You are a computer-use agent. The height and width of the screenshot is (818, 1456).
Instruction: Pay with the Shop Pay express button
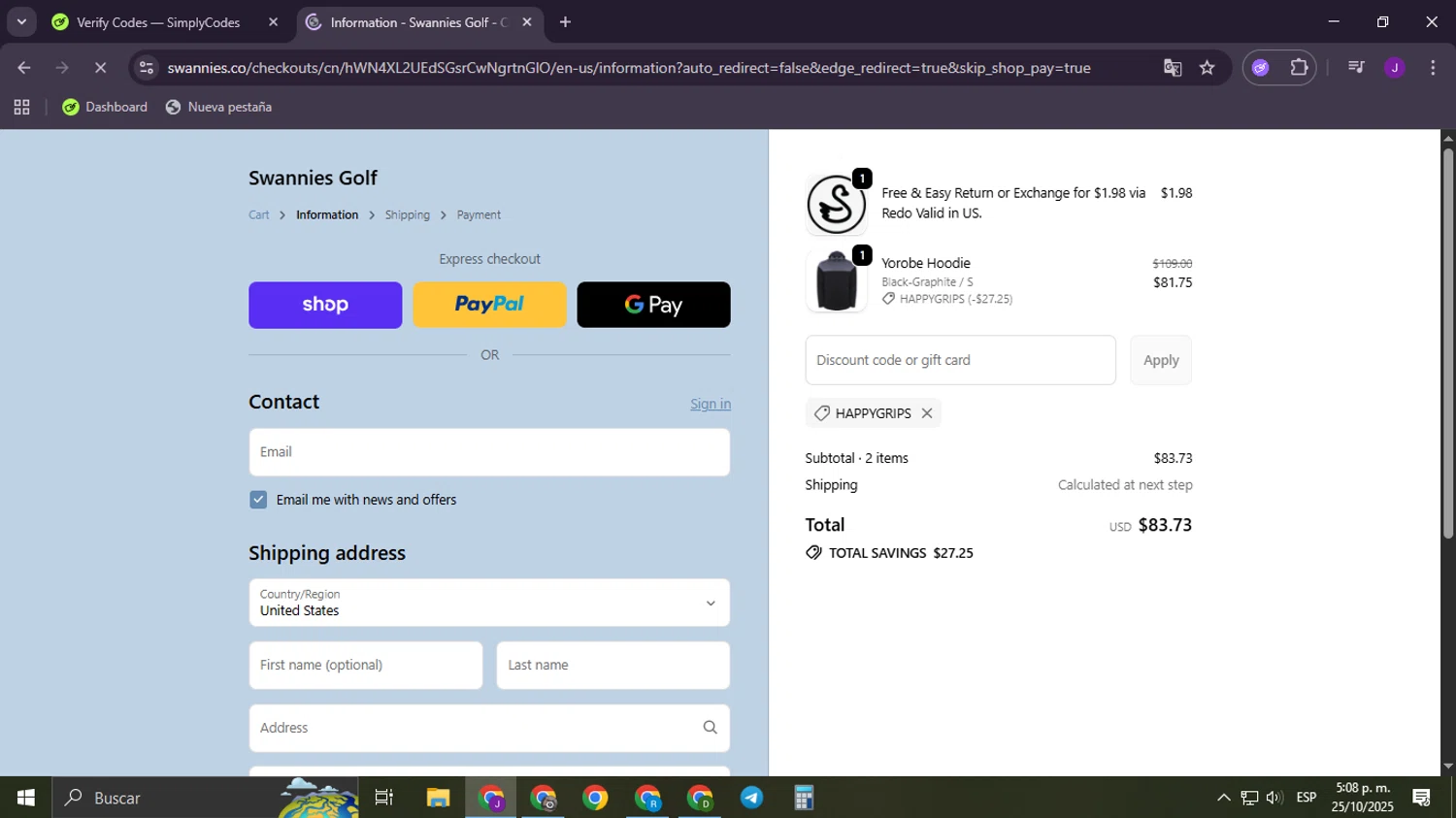click(x=325, y=305)
